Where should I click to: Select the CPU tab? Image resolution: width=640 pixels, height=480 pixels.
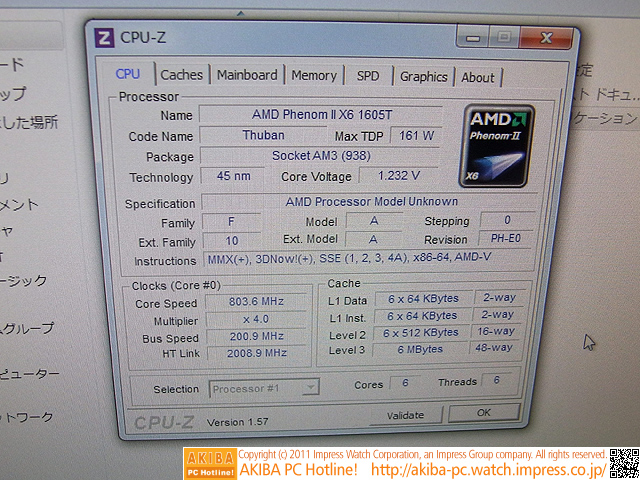click(128, 74)
